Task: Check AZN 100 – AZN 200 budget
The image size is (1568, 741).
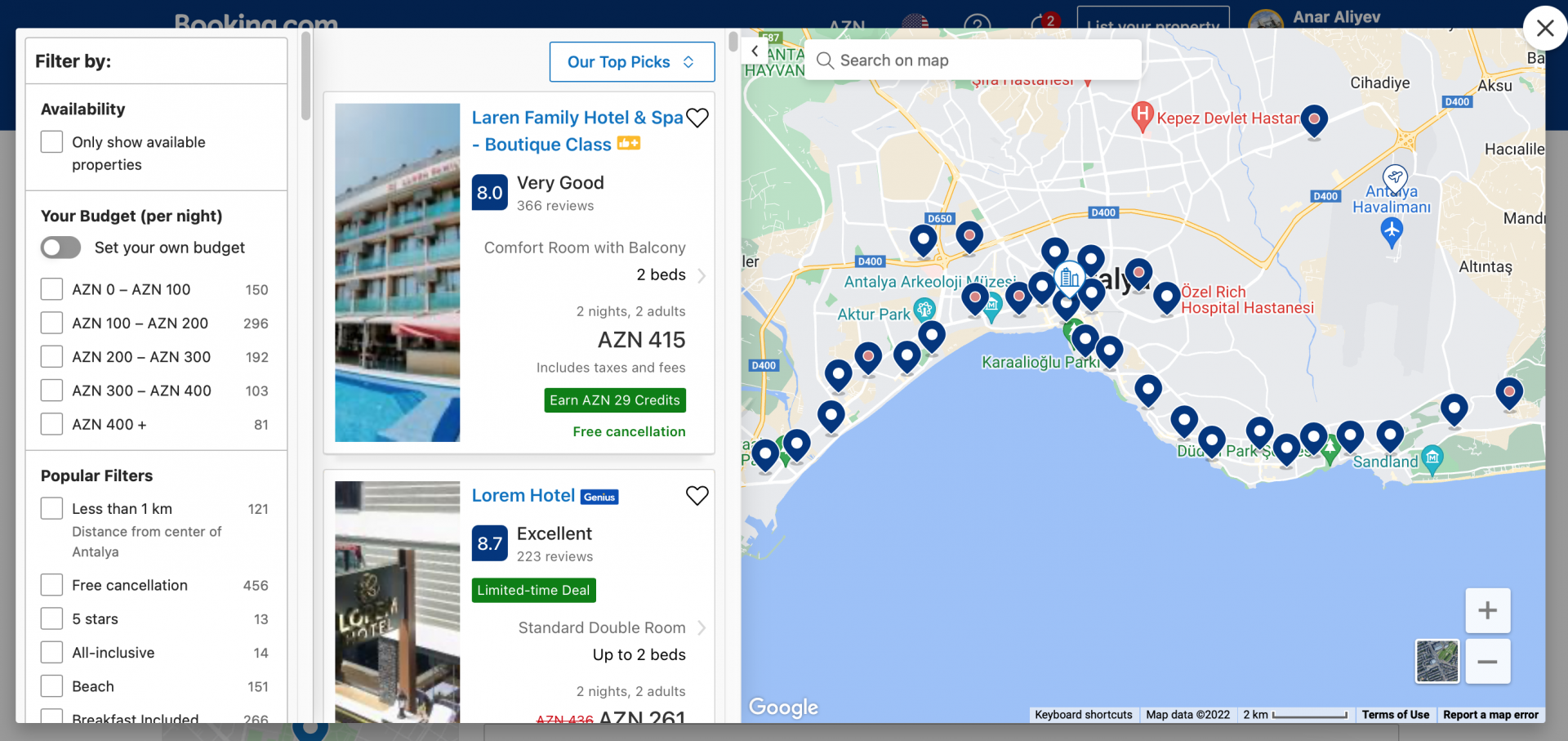Action: point(51,323)
